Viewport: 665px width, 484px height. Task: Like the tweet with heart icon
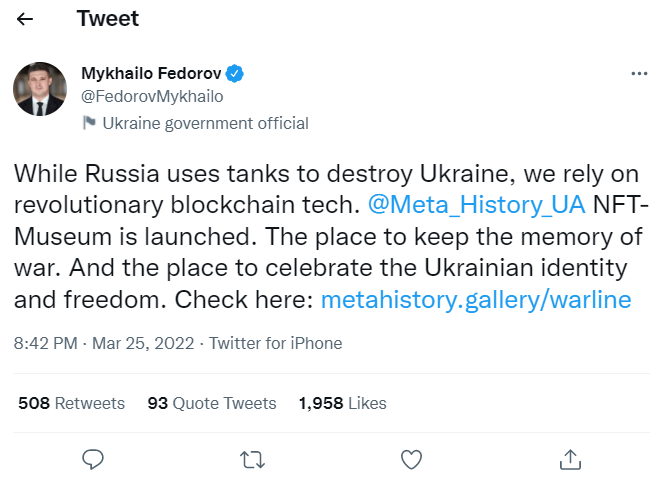tap(411, 459)
